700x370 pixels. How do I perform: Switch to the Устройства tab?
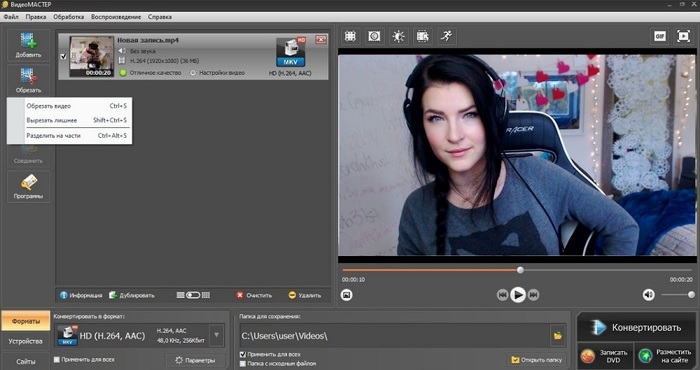(25, 341)
